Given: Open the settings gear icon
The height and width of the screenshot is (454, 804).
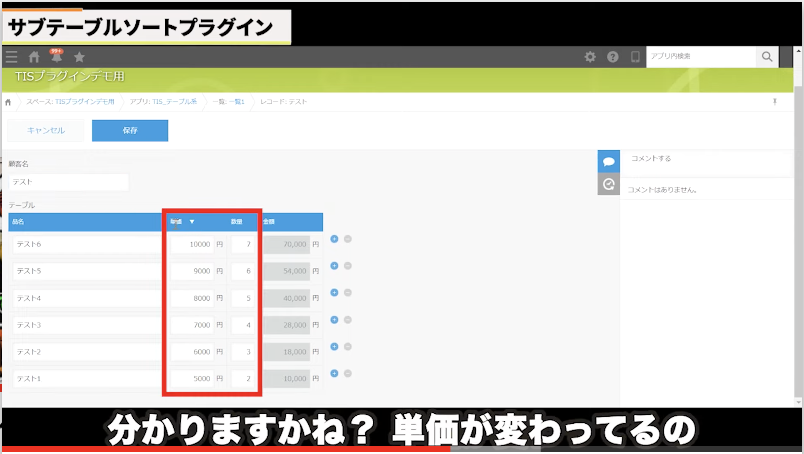Looking at the screenshot, I should click(590, 57).
